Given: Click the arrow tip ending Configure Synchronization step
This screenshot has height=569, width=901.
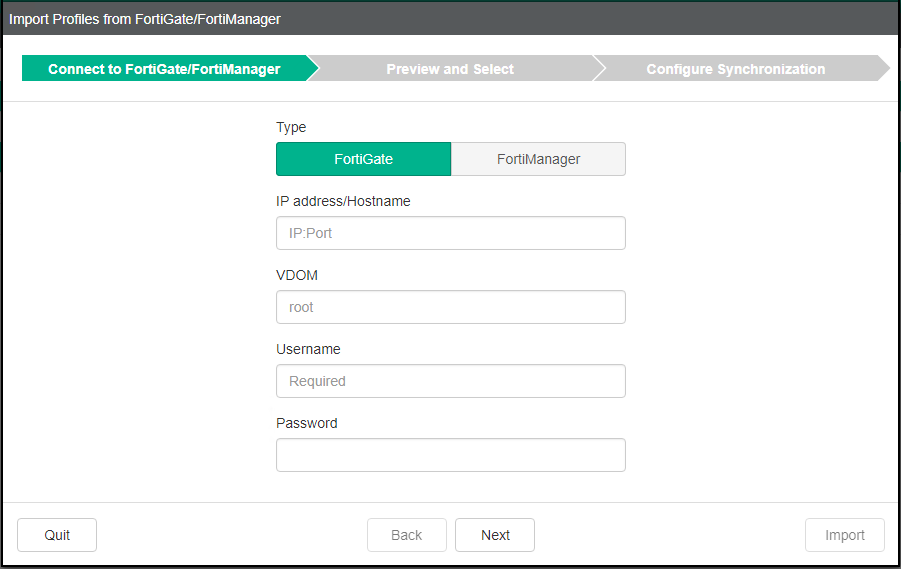Looking at the screenshot, I should pyautogui.click(x=883, y=69).
